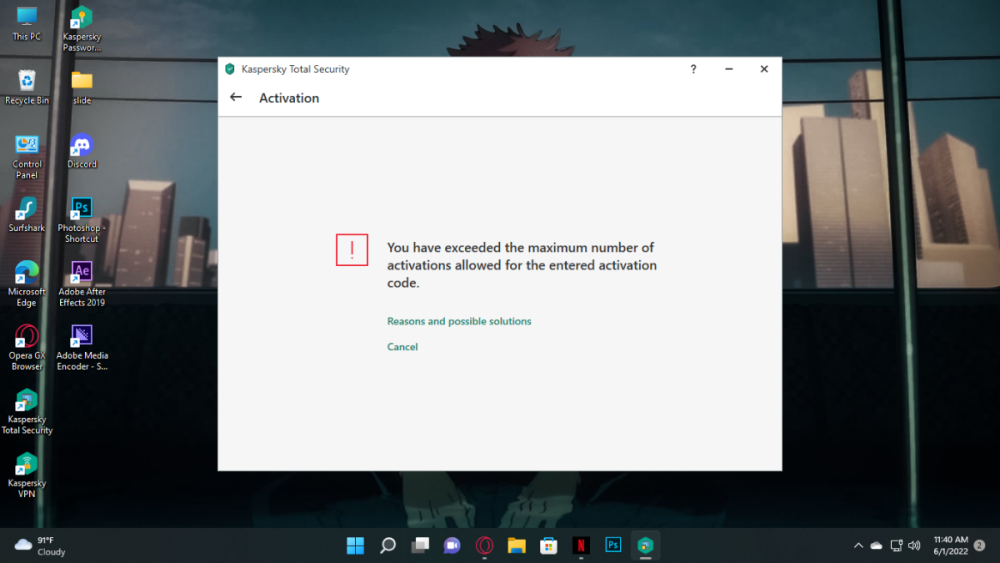Click Reasons and possible solutions link

[459, 322]
